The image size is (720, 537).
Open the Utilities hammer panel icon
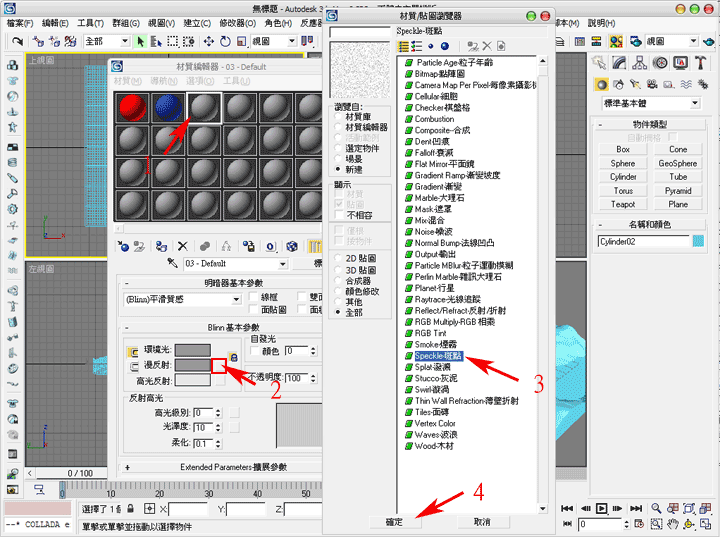click(x=700, y=63)
